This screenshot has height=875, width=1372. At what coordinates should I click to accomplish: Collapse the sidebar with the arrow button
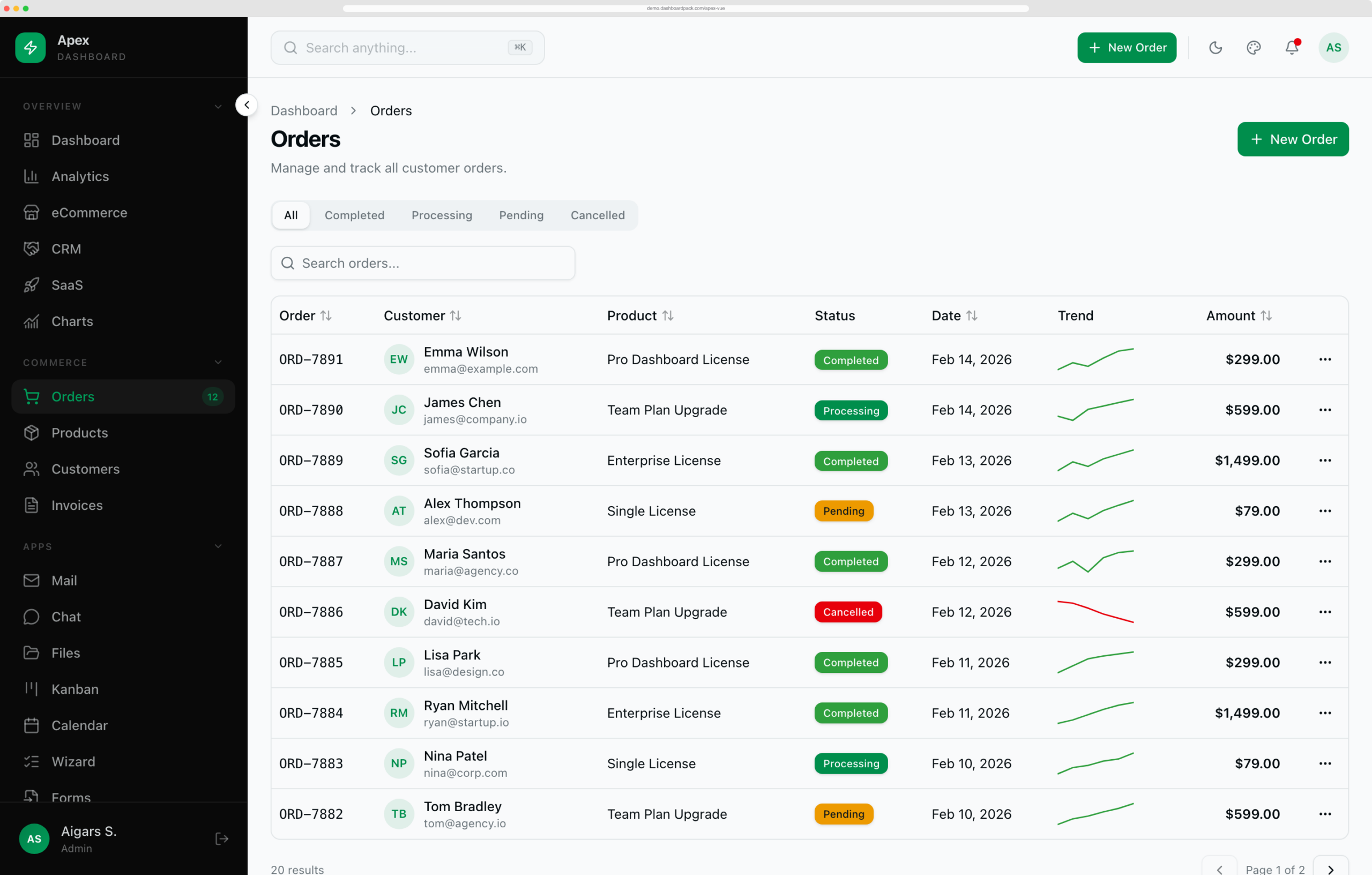click(246, 105)
